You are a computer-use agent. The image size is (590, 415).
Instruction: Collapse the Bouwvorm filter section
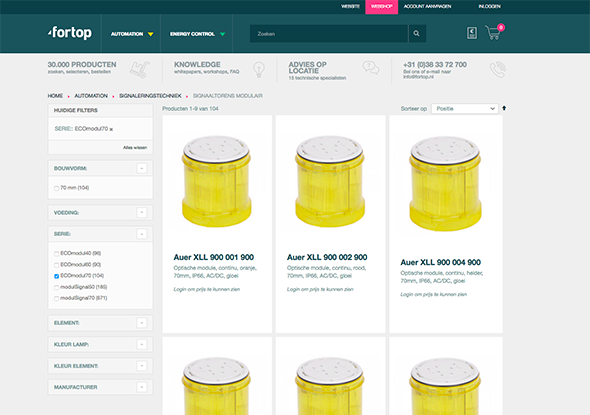[141, 168]
